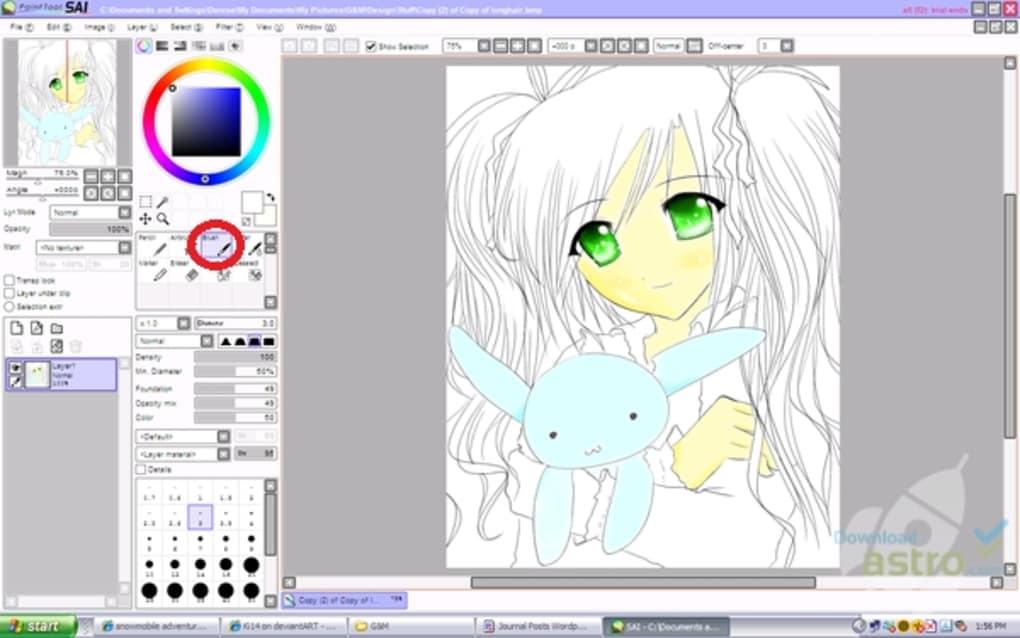Switch to deviantART taskbar window
The height and width of the screenshot is (638, 1020).
tap(282, 626)
